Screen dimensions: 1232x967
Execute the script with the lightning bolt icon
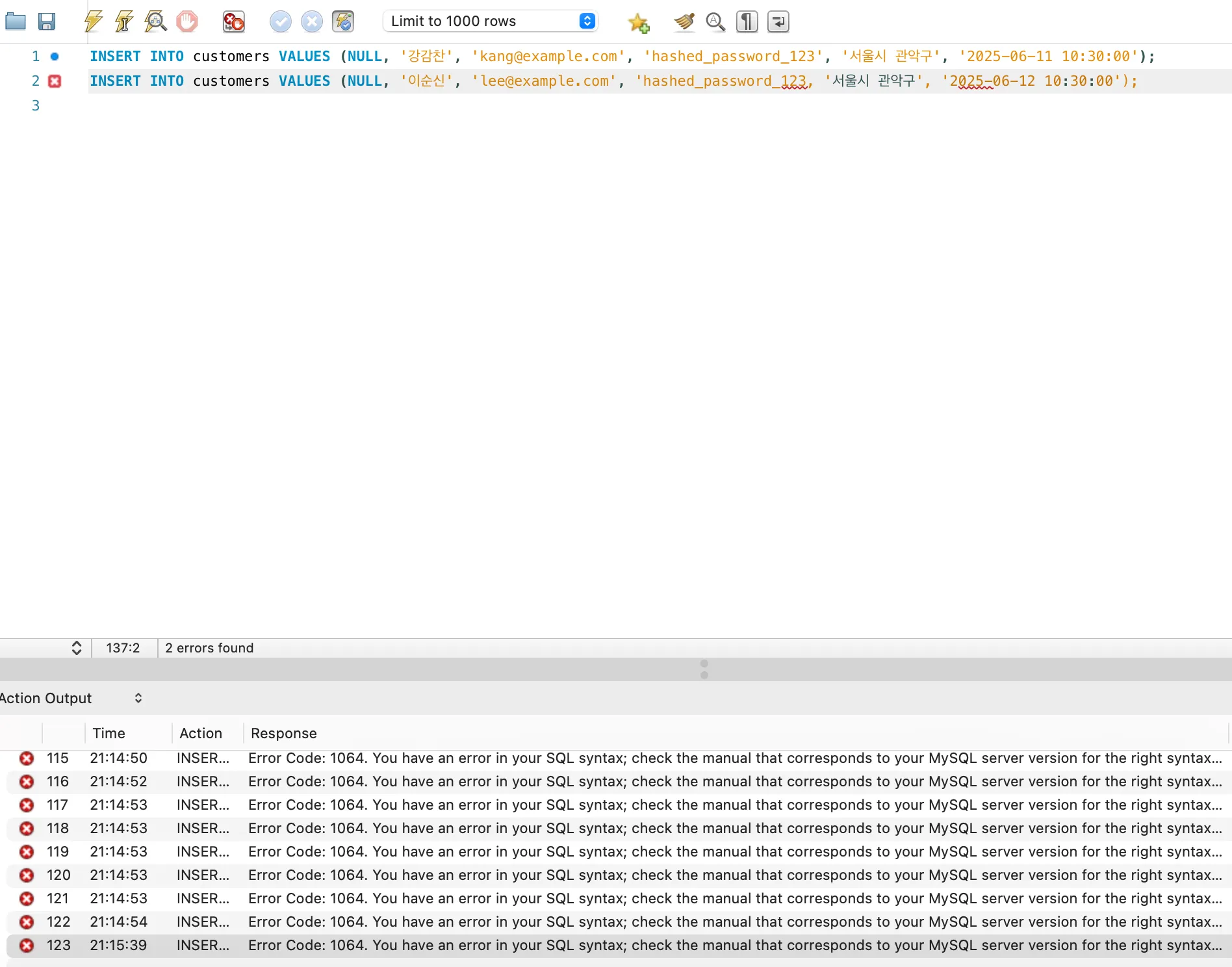(93, 21)
